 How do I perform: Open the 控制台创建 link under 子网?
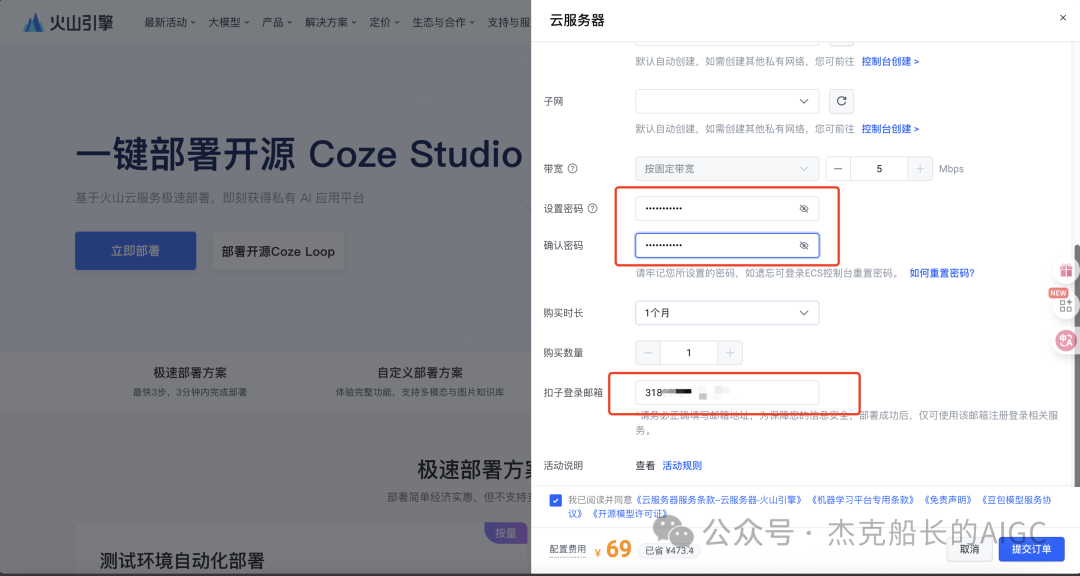coord(890,129)
